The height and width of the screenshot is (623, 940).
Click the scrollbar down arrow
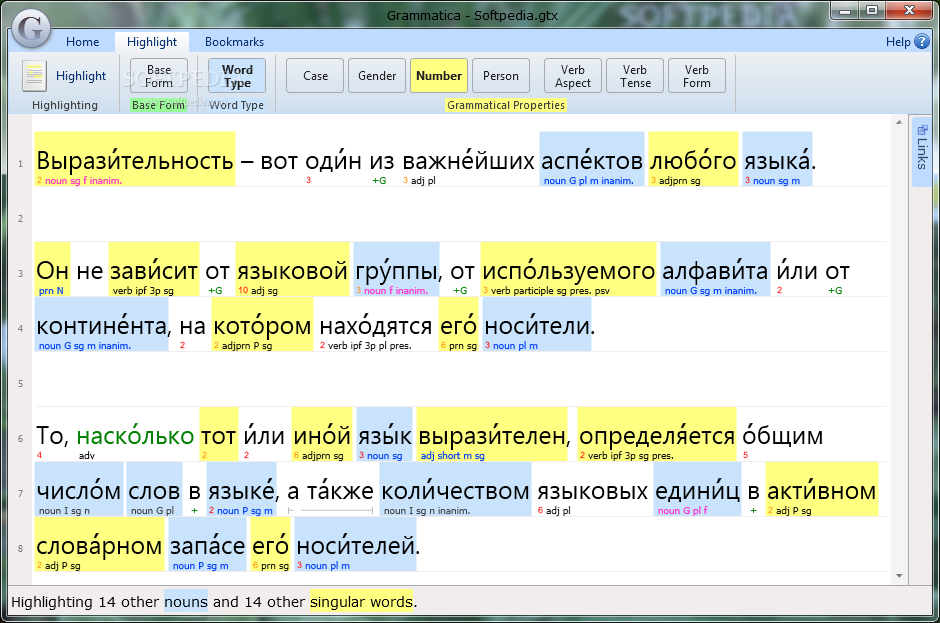(x=899, y=576)
